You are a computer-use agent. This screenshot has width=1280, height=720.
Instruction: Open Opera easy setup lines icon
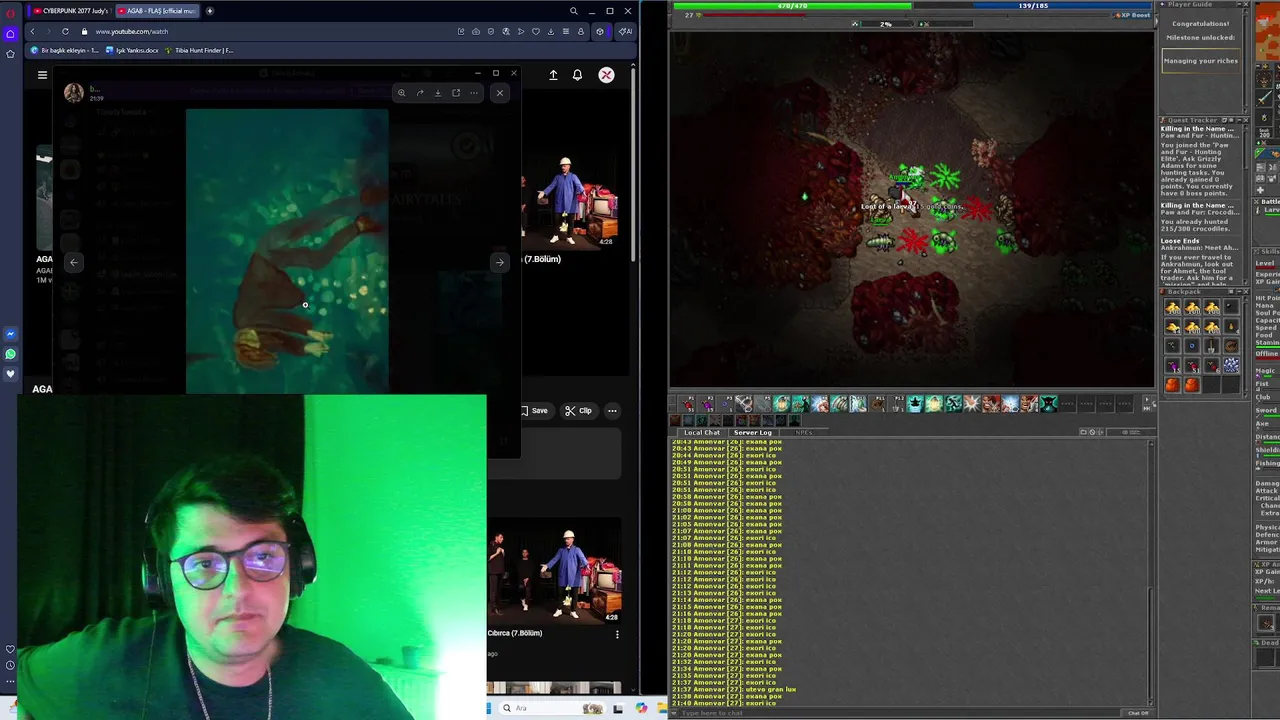click(x=565, y=31)
